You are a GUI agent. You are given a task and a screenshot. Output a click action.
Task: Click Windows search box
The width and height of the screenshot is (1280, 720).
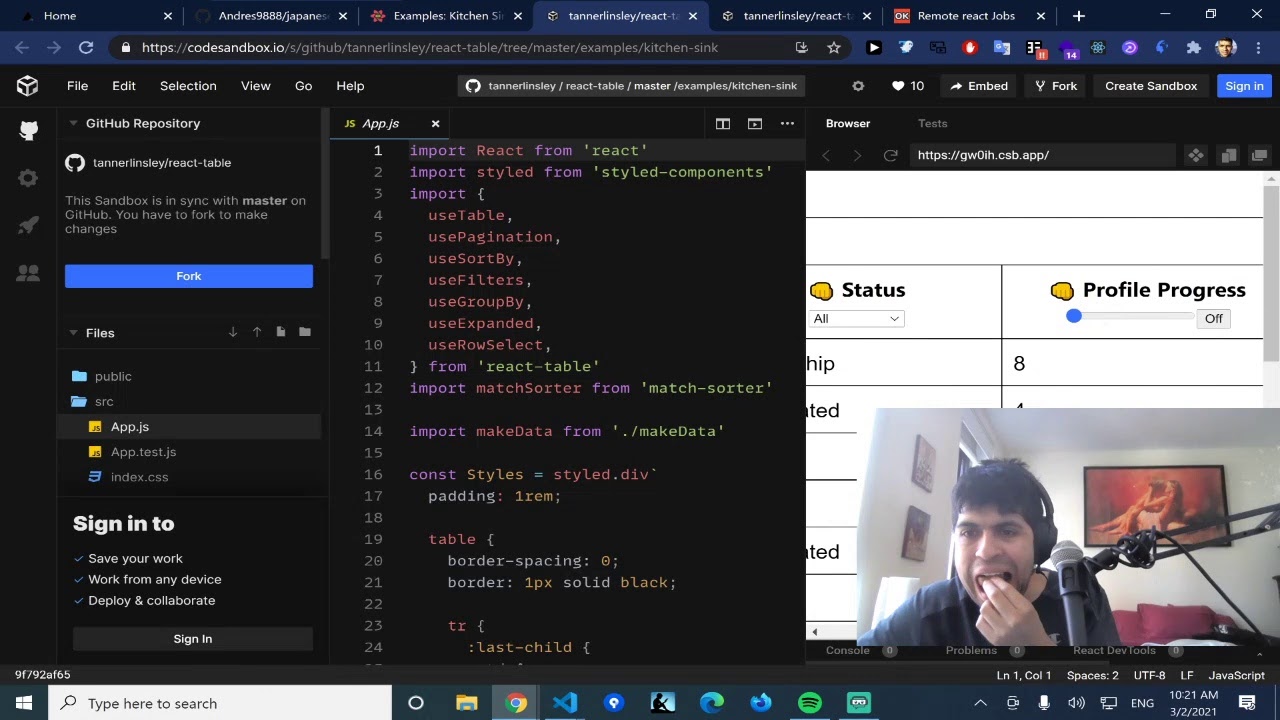pos(220,703)
